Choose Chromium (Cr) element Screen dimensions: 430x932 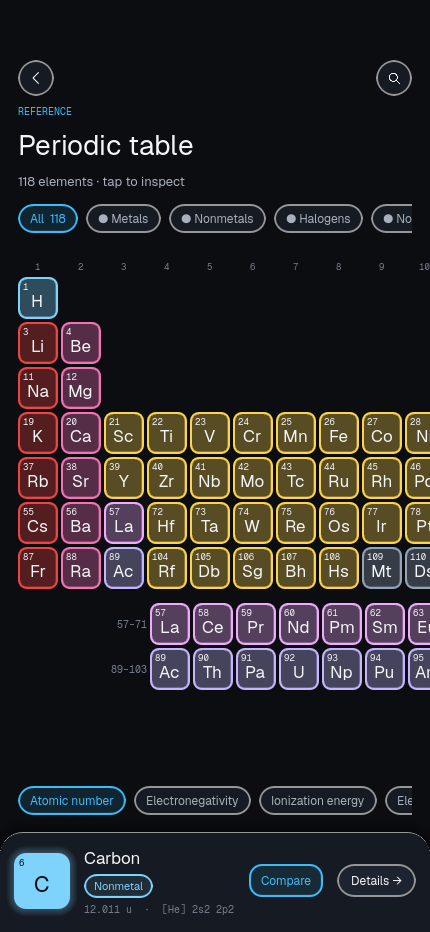253,433
